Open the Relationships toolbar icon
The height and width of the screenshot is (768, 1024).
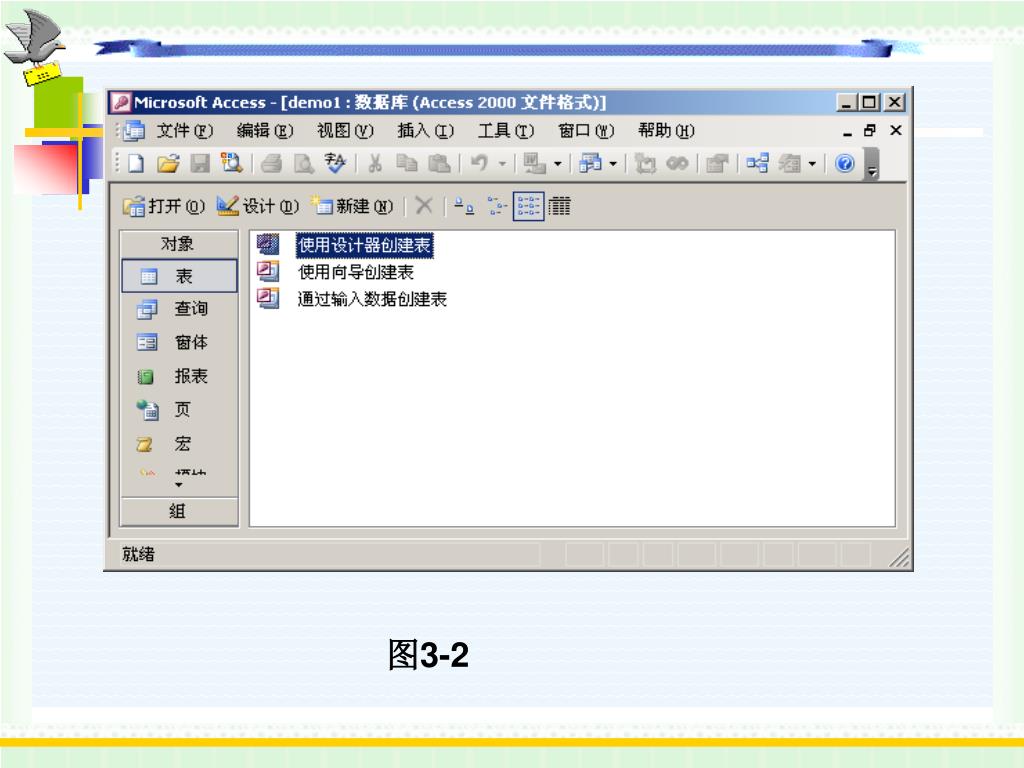point(758,163)
